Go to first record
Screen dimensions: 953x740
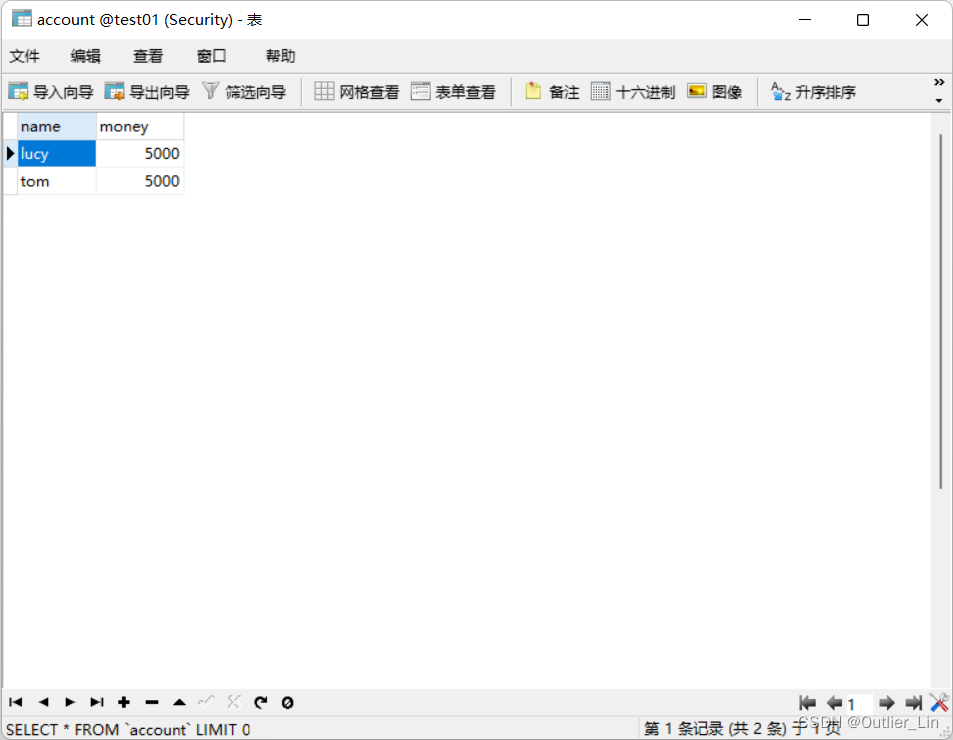(x=16, y=702)
